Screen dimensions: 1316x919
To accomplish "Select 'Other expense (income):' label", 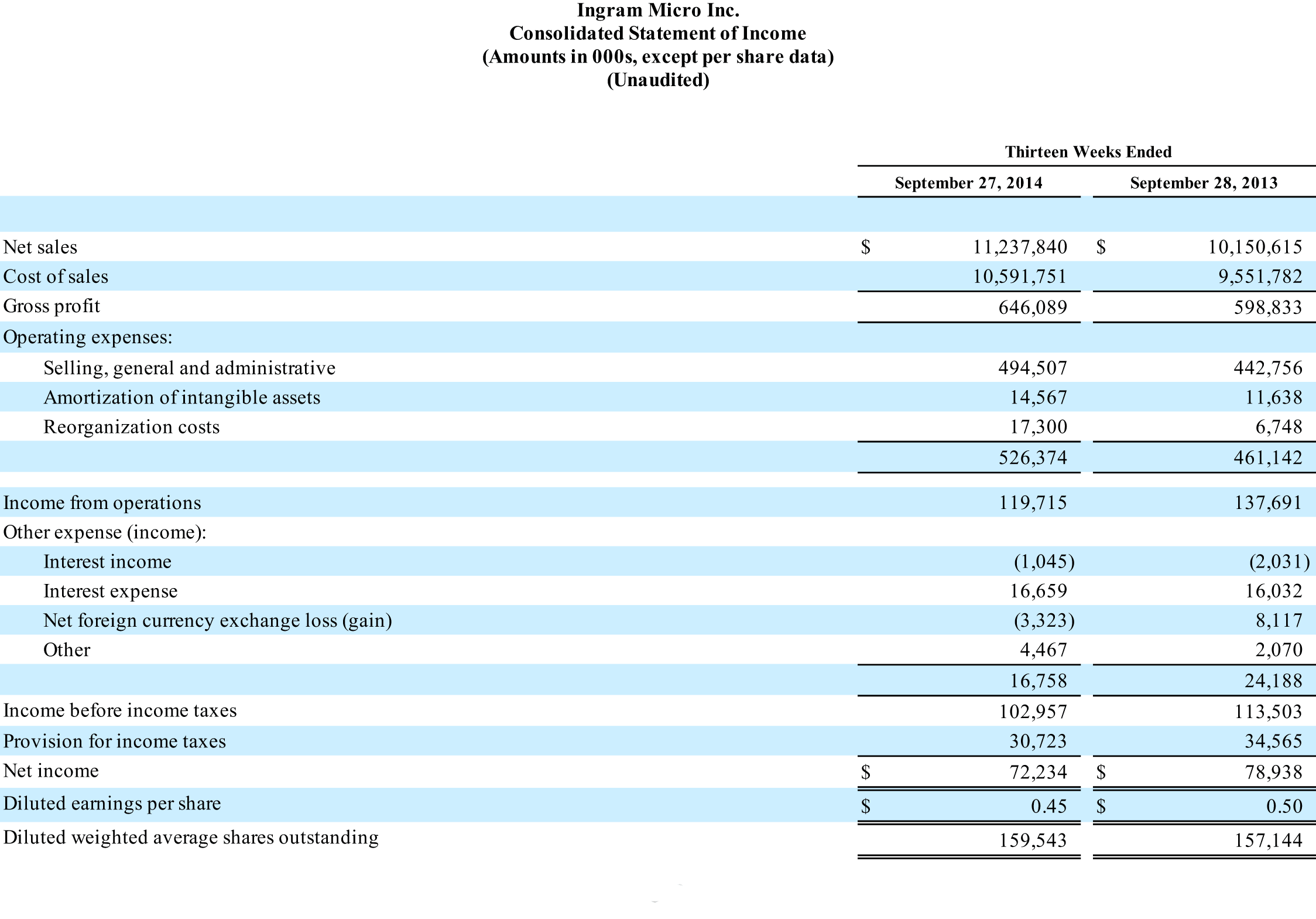I will click(105, 532).
